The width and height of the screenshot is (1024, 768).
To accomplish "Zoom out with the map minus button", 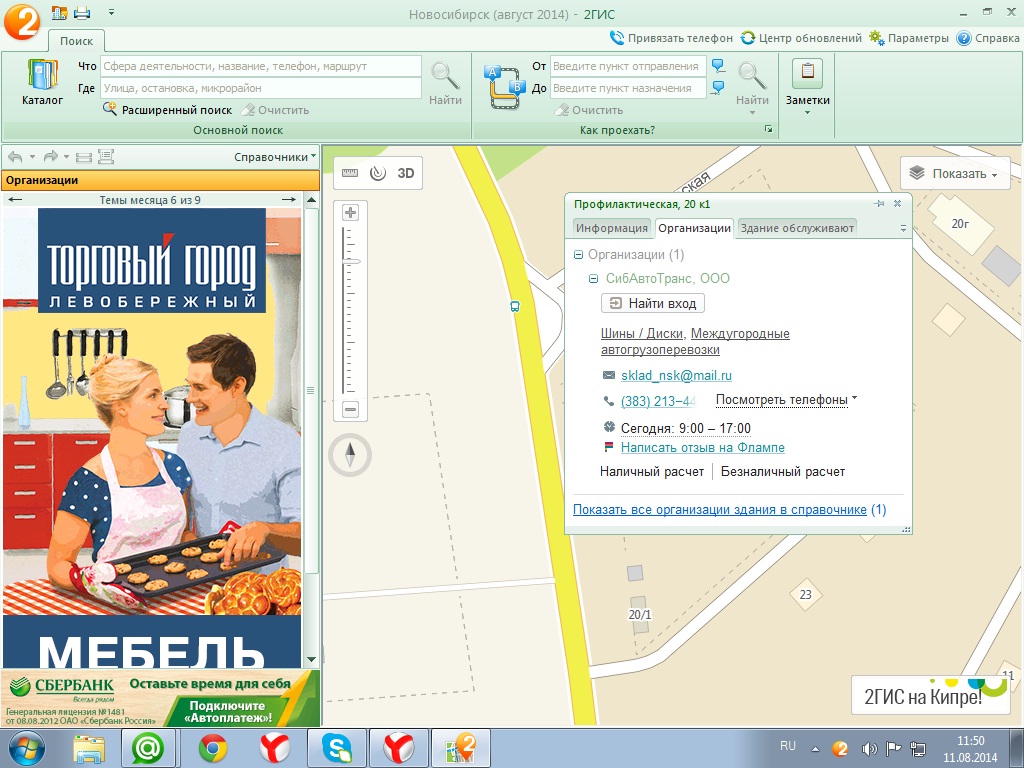I will 350,409.
